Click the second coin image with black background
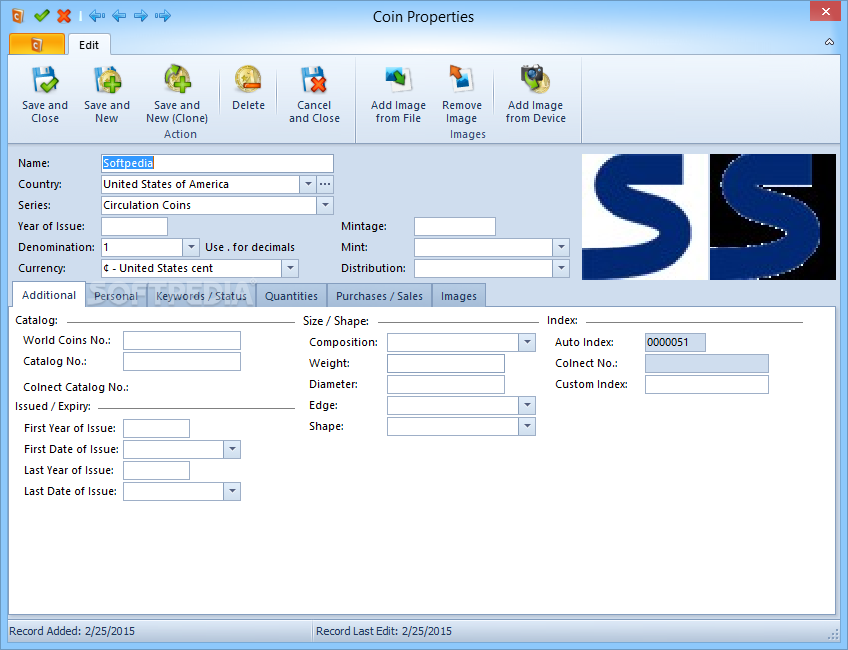This screenshot has width=848, height=650. click(x=773, y=217)
